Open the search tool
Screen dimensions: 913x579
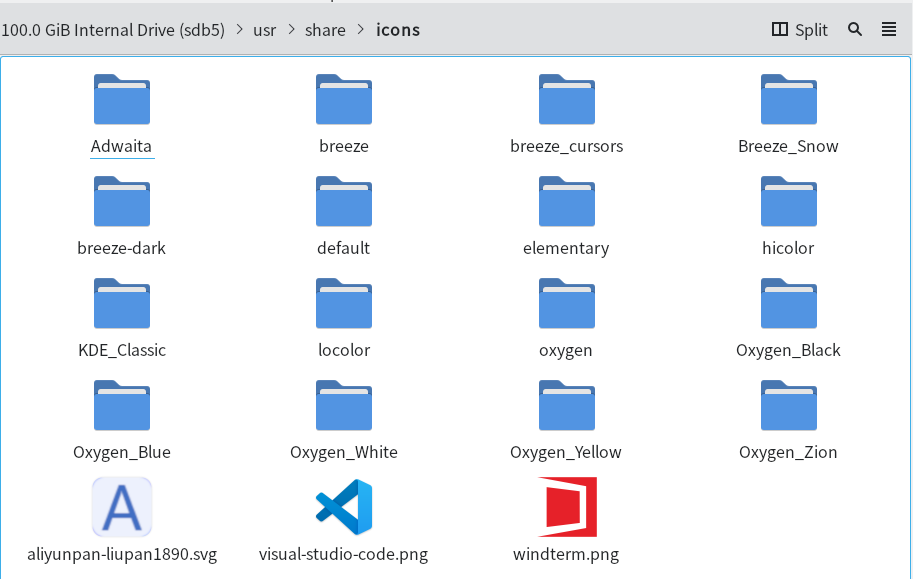(x=854, y=29)
